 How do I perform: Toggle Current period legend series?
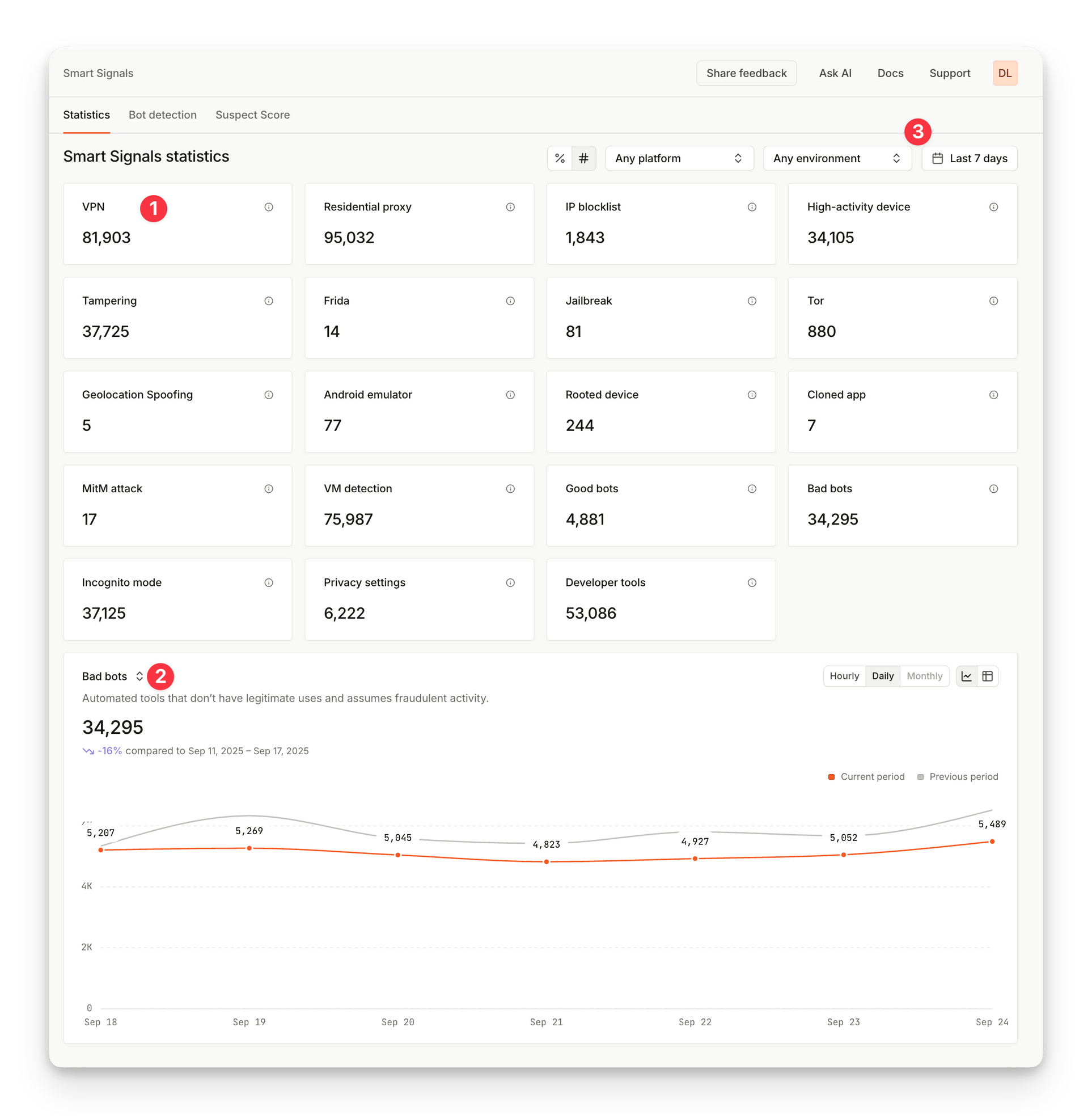pyautogui.click(x=865, y=776)
